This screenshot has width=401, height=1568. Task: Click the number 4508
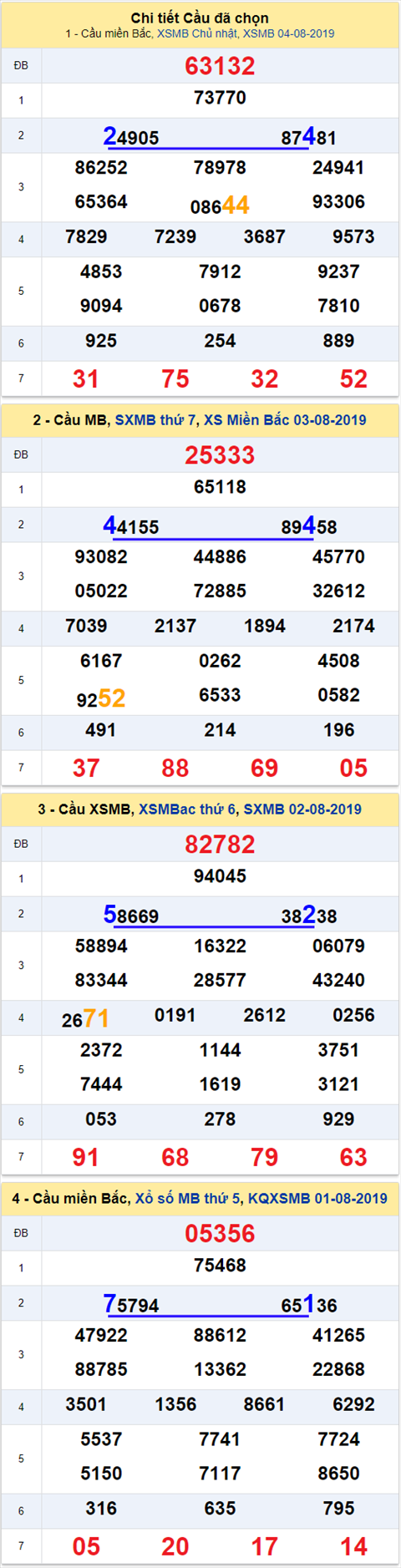click(x=338, y=662)
